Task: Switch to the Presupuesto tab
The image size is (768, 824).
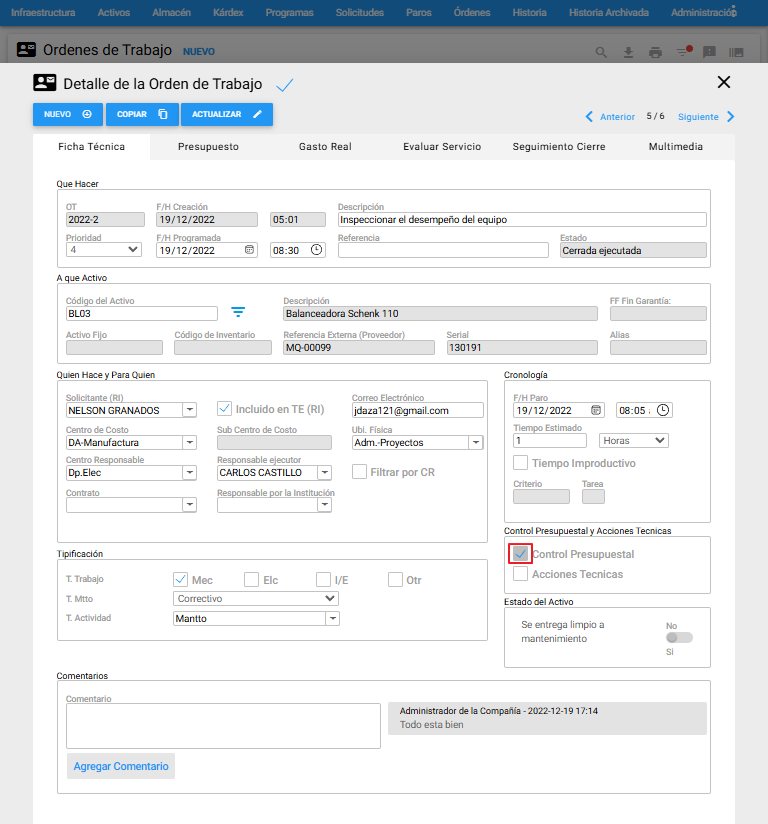Action: (208, 147)
